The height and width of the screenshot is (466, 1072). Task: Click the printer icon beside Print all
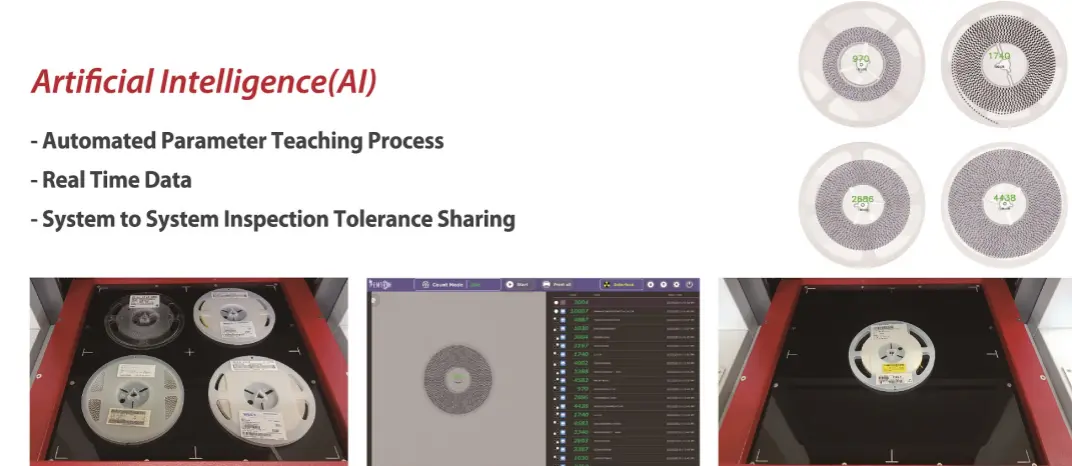coord(546,284)
